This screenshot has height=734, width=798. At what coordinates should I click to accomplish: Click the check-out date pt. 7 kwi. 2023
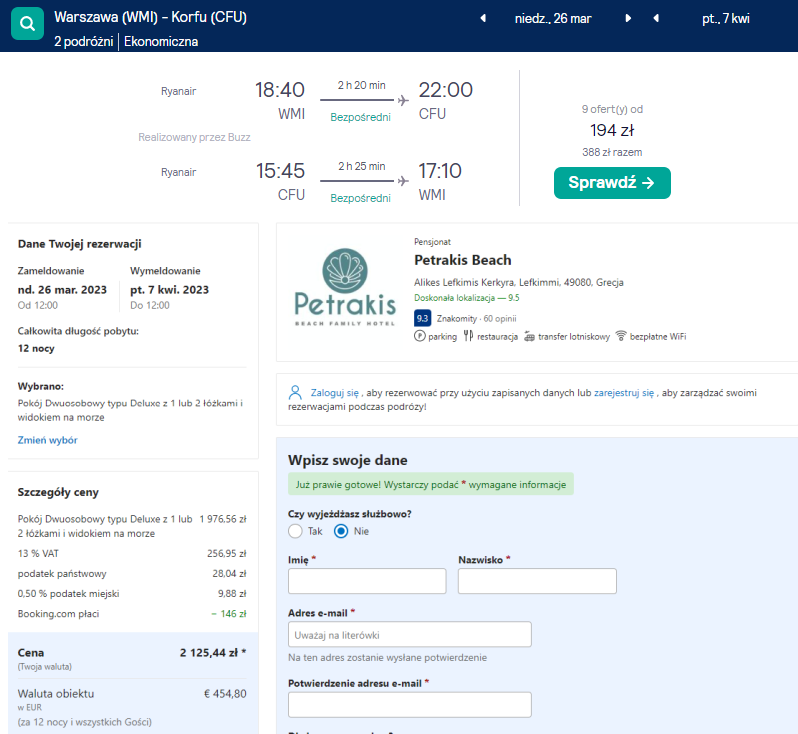pyautogui.click(x=169, y=290)
